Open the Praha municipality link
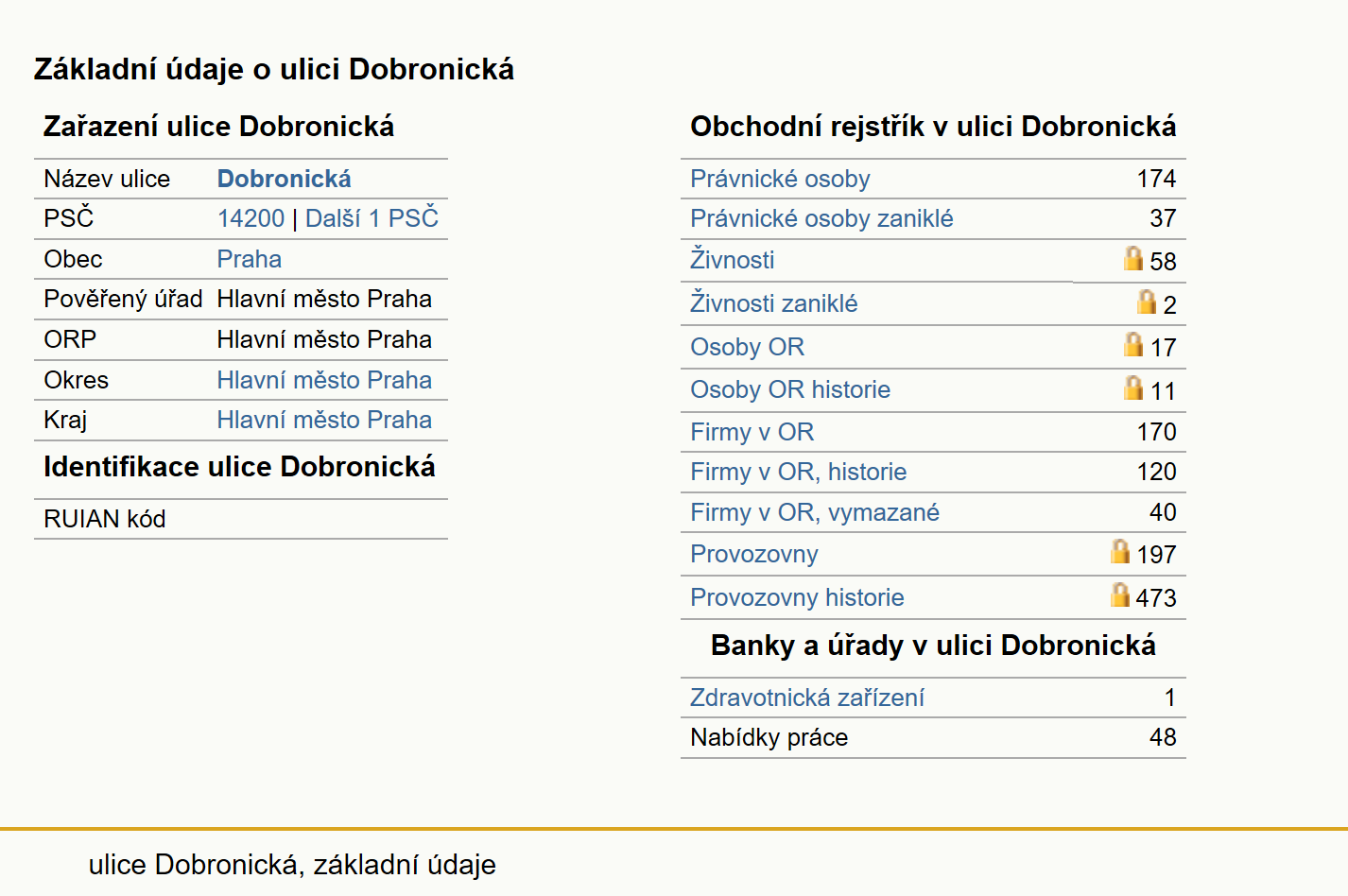The width and height of the screenshot is (1348, 896). [x=250, y=259]
